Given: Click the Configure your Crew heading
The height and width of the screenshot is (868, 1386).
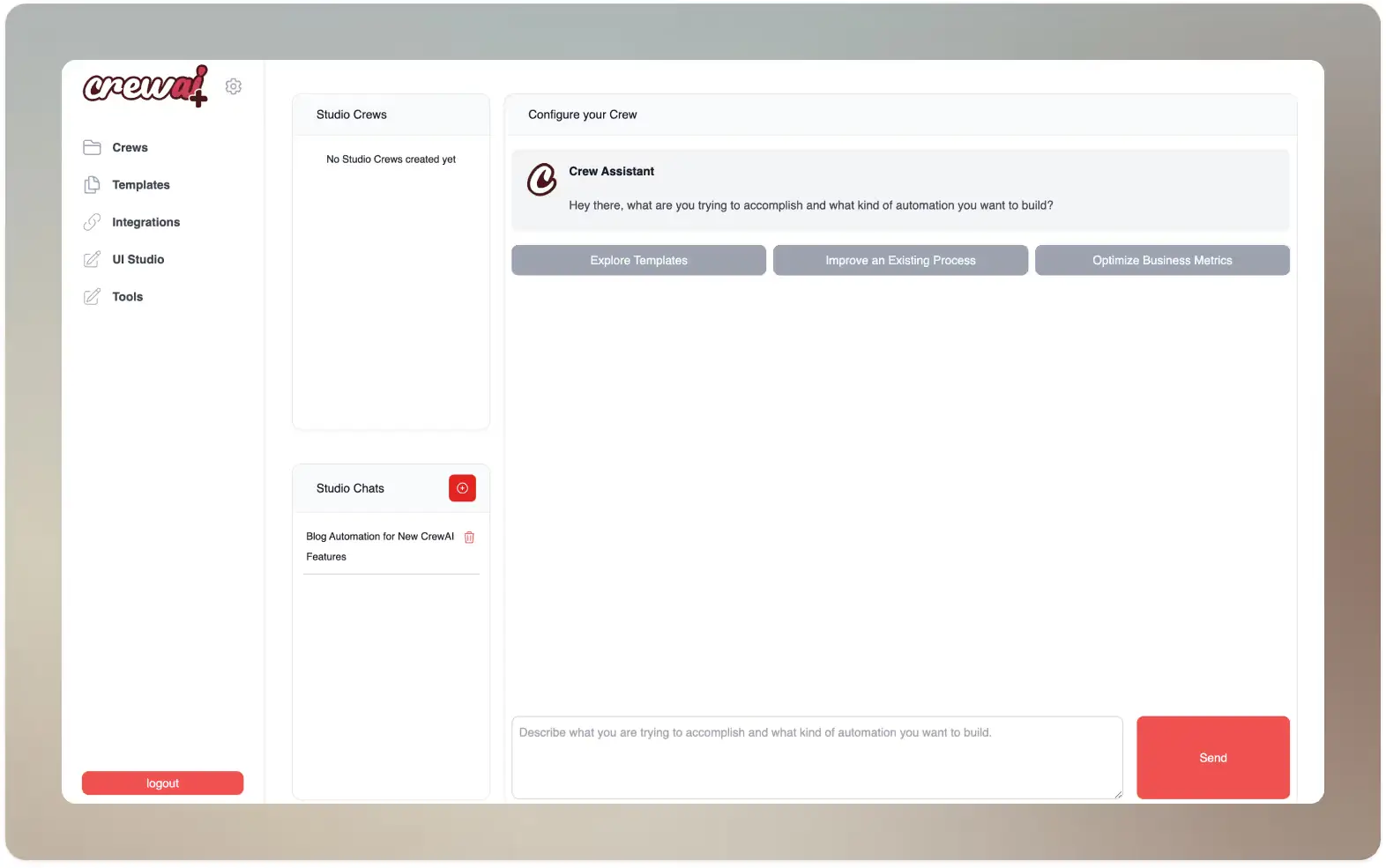Looking at the screenshot, I should (582, 115).
